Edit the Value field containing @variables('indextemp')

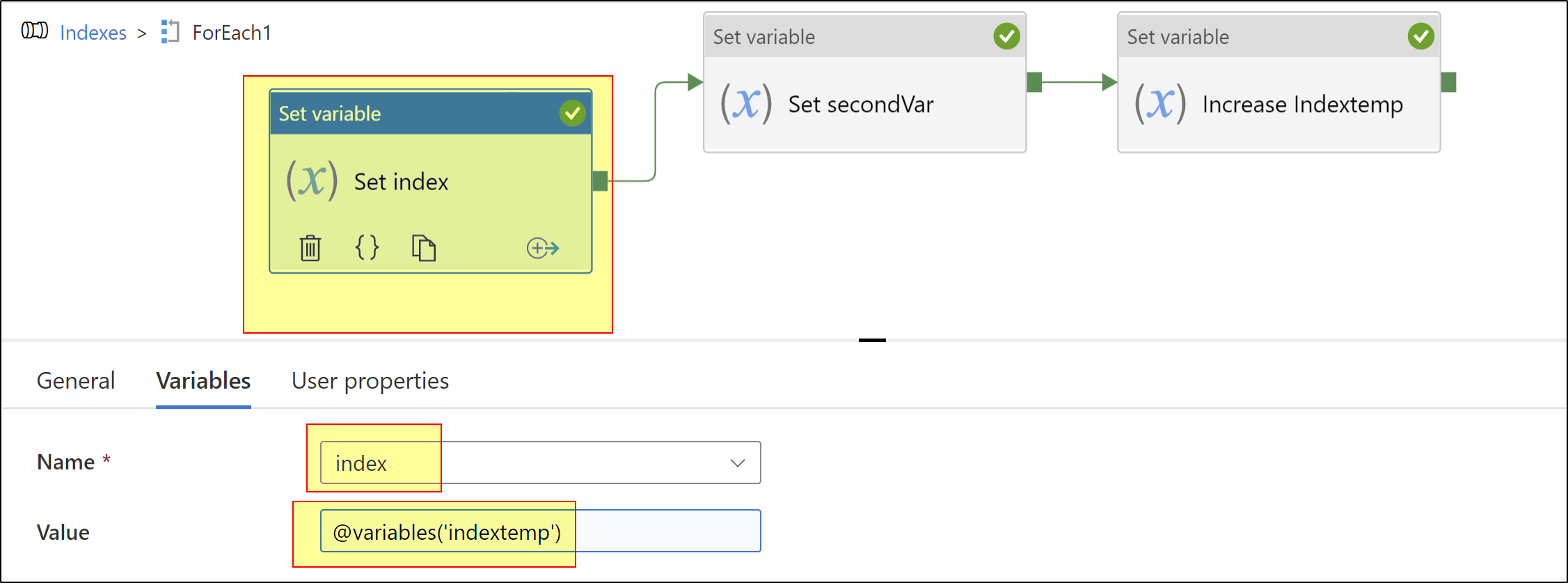click(448, 531)
